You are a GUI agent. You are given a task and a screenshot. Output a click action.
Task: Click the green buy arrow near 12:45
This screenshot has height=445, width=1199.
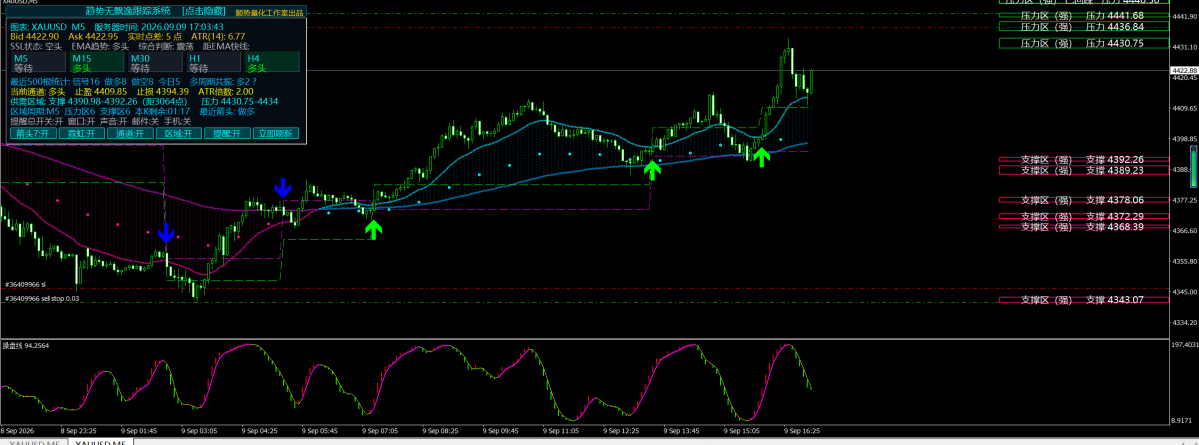[651, 170]
